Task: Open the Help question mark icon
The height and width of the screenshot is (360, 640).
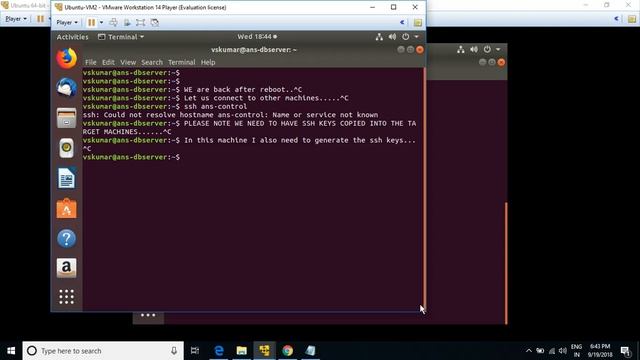Action: coord(67,238)
